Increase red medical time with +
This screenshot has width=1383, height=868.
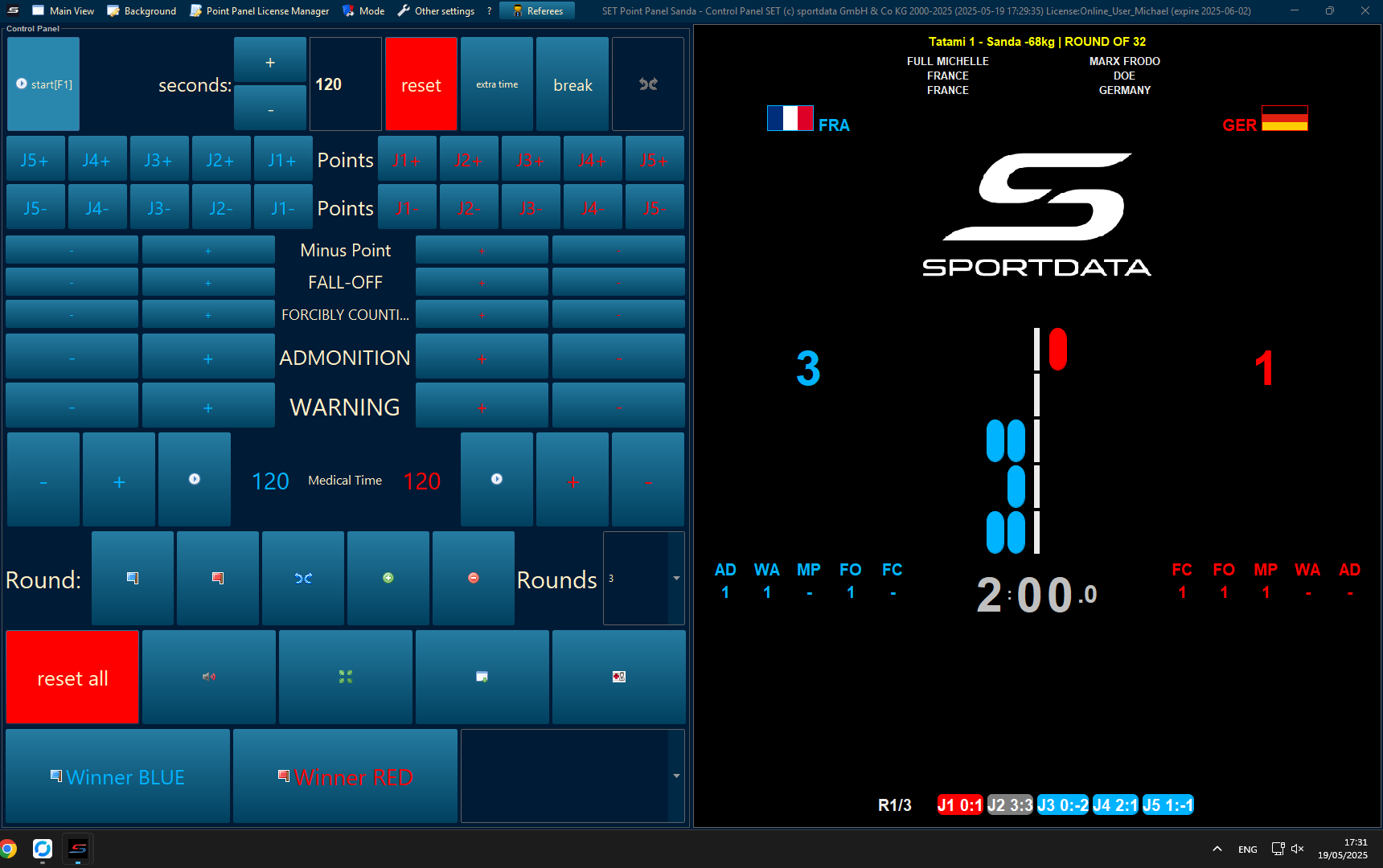[572, 480]
